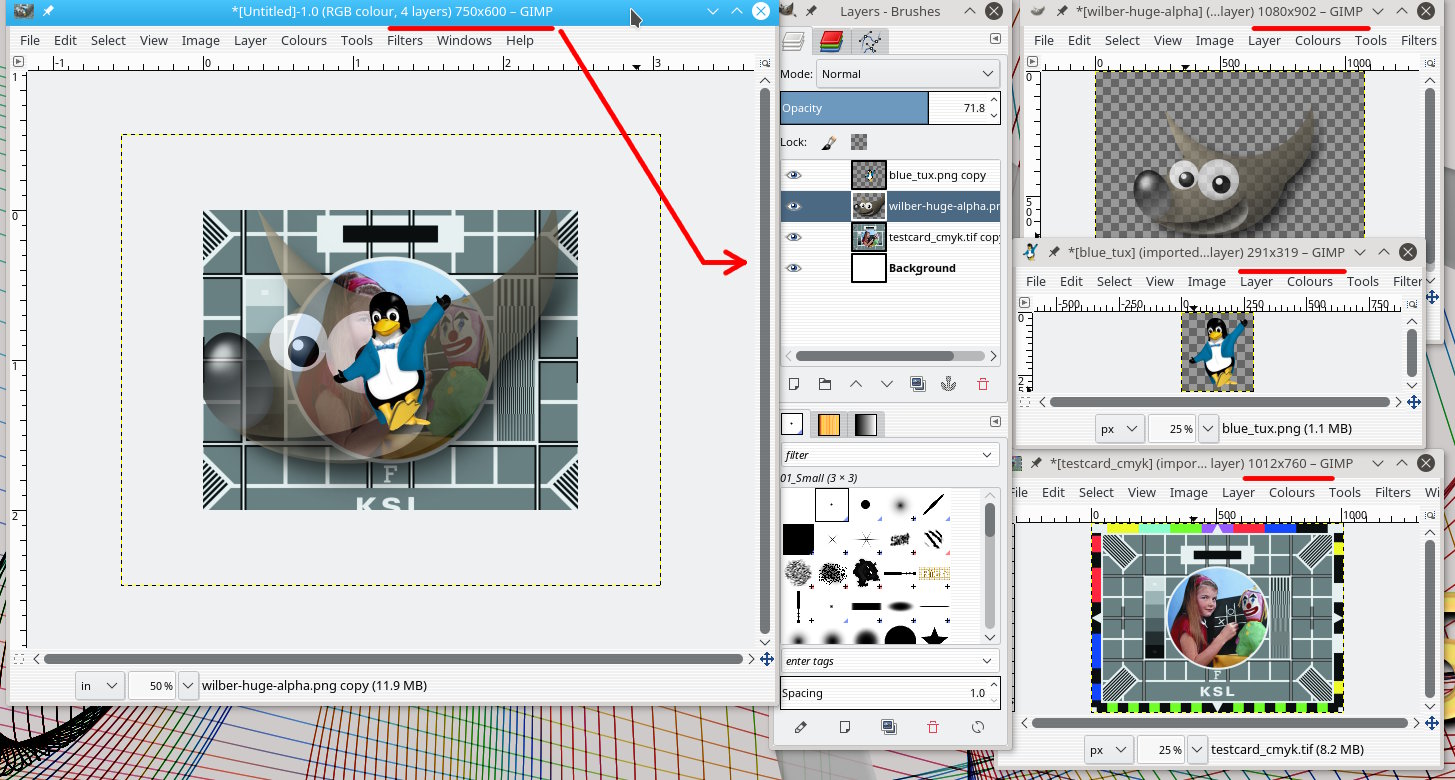Lower the selected layer
This screenshot has height=780, width=1455.
[887, 384]
